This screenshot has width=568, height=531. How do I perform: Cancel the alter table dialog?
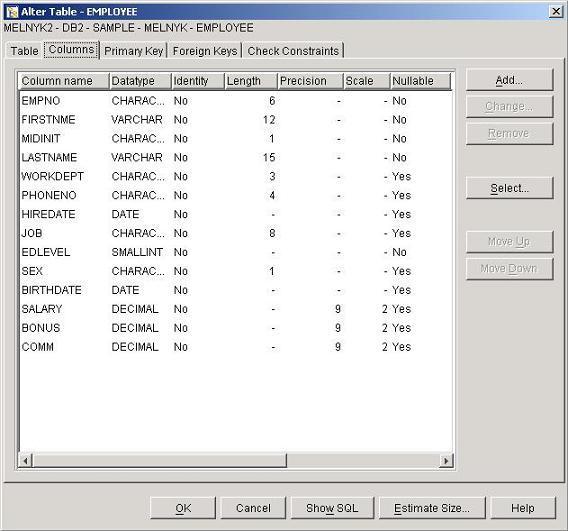click(x=253, y=508)
